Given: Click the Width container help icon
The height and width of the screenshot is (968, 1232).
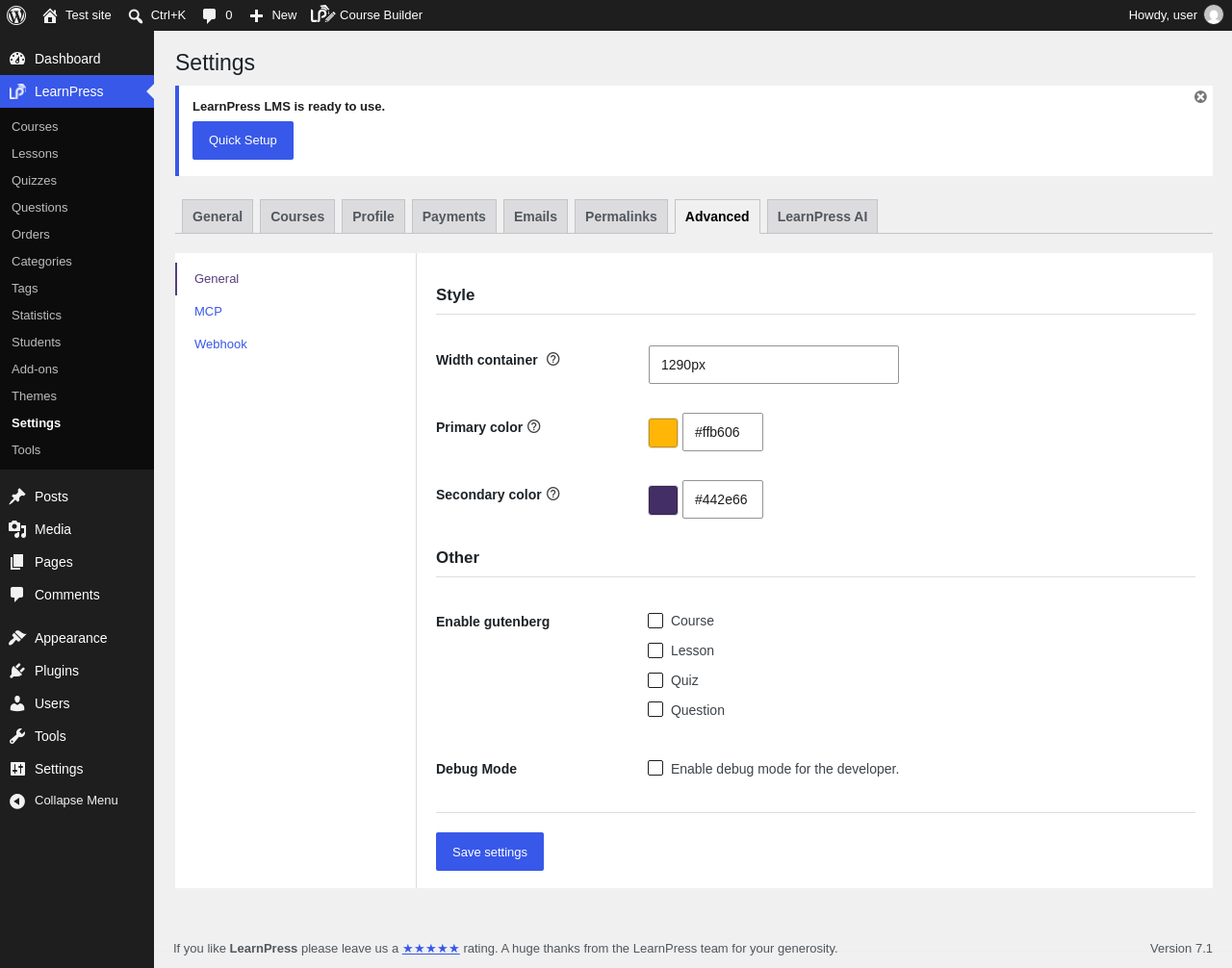Looking at the screenshot, I should [552, 359].
